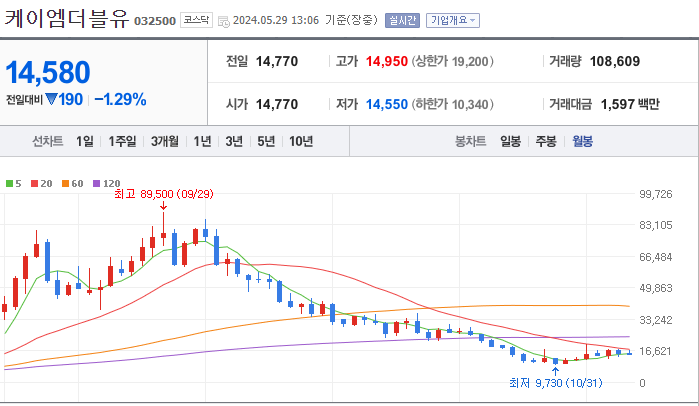Show the 3년 line chart
The height and width of the screenshot is (406, 699).
pos(234,142)
